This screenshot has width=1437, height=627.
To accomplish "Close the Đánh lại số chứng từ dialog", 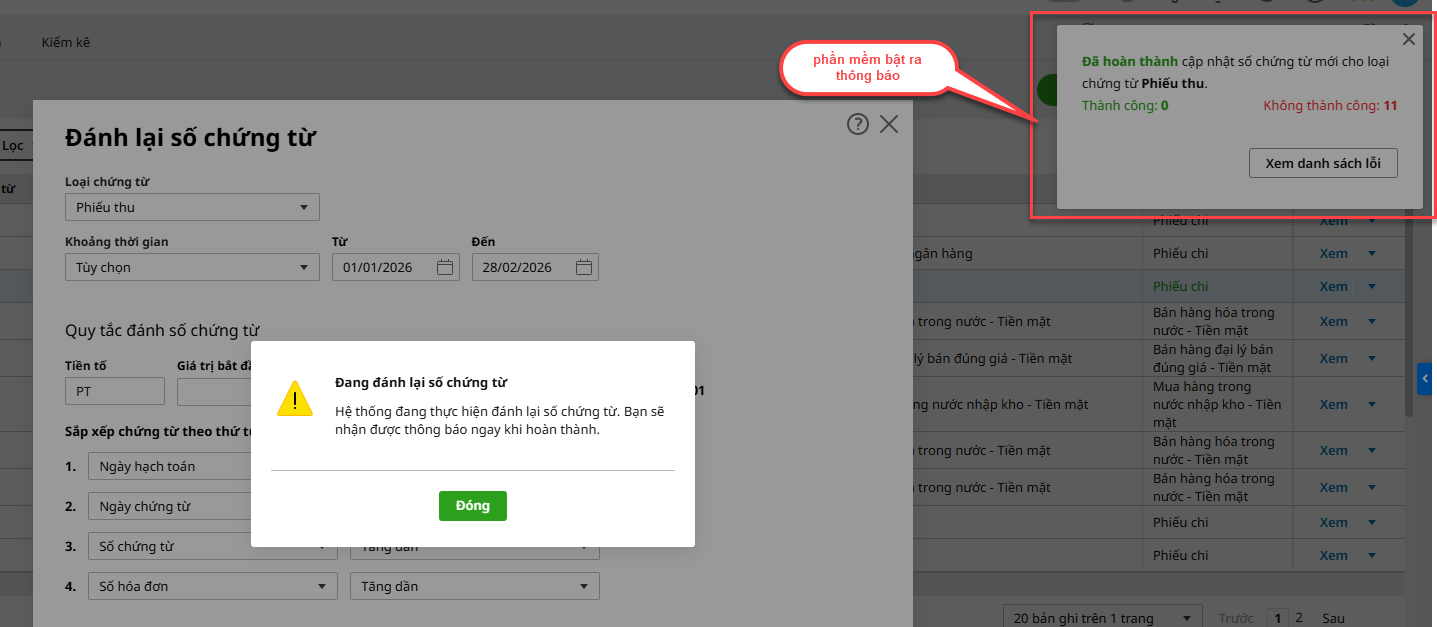I will click(889, 124).
